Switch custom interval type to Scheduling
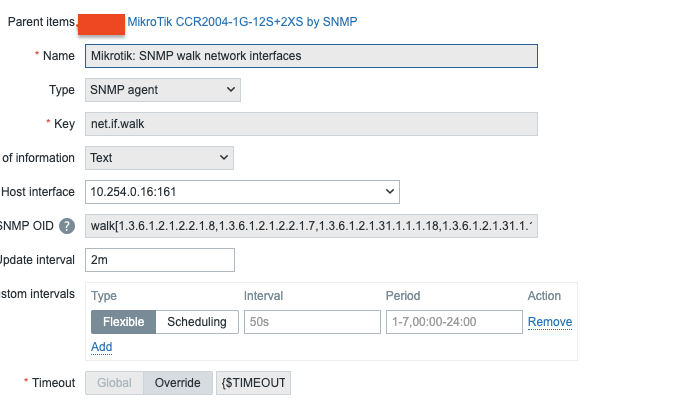674x405 pixels. [x=198, y=322]
